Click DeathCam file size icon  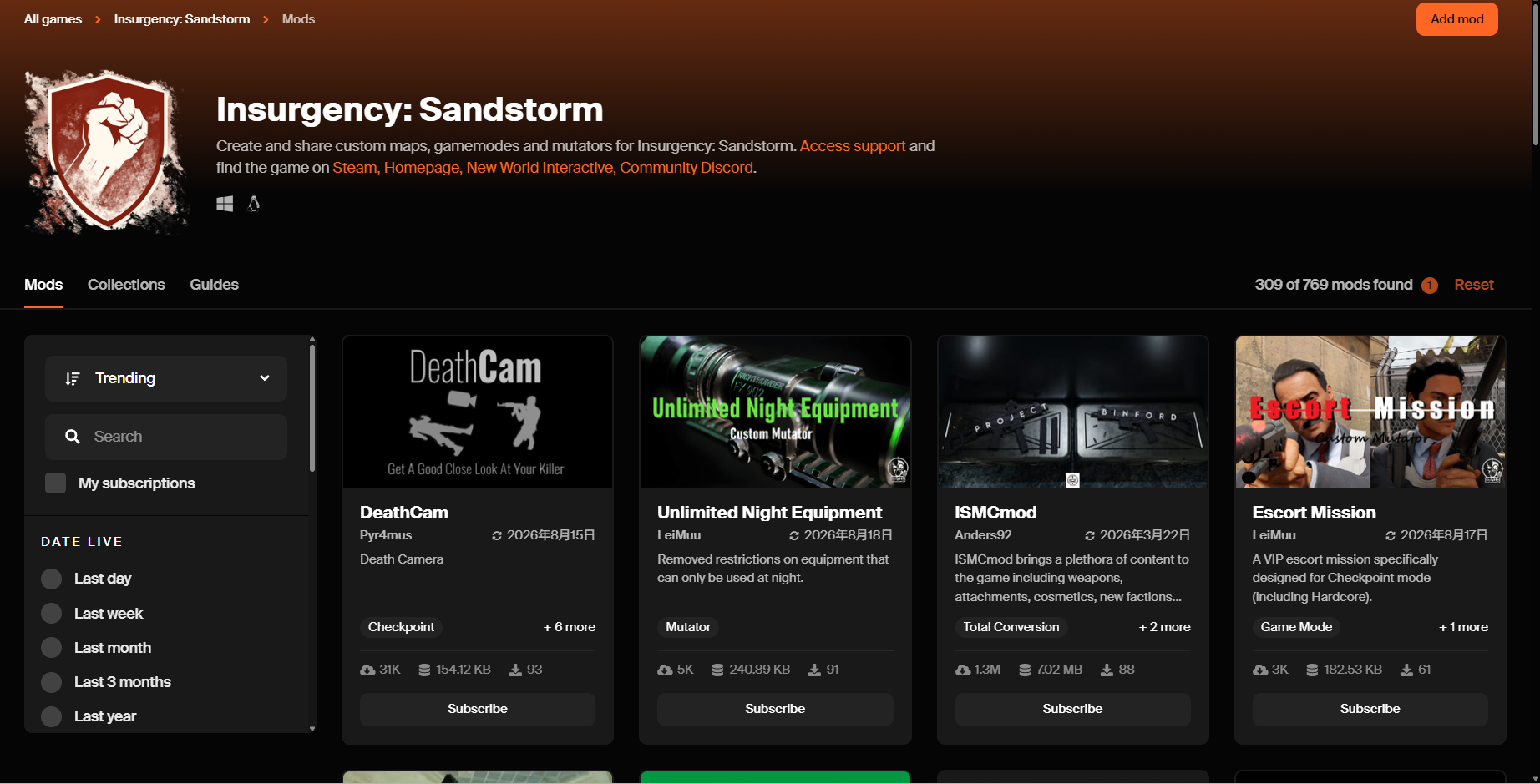tap(424, 670)
